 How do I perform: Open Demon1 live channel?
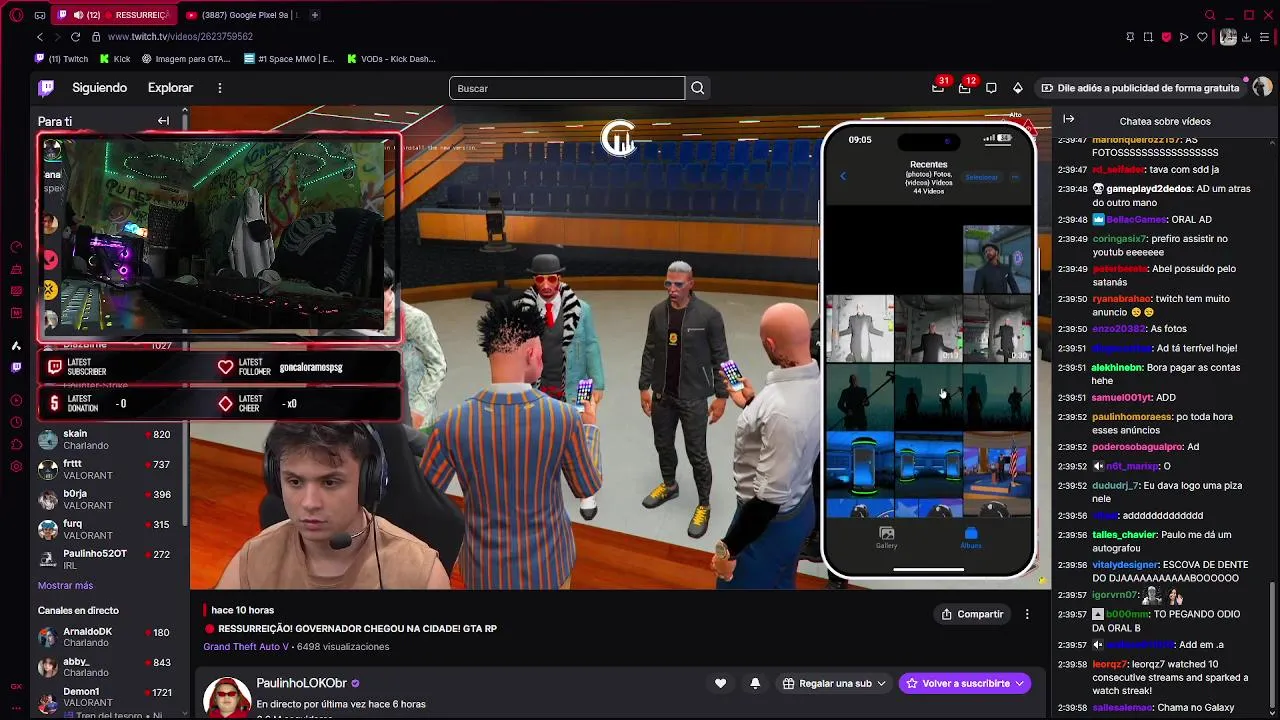point(110,697)
